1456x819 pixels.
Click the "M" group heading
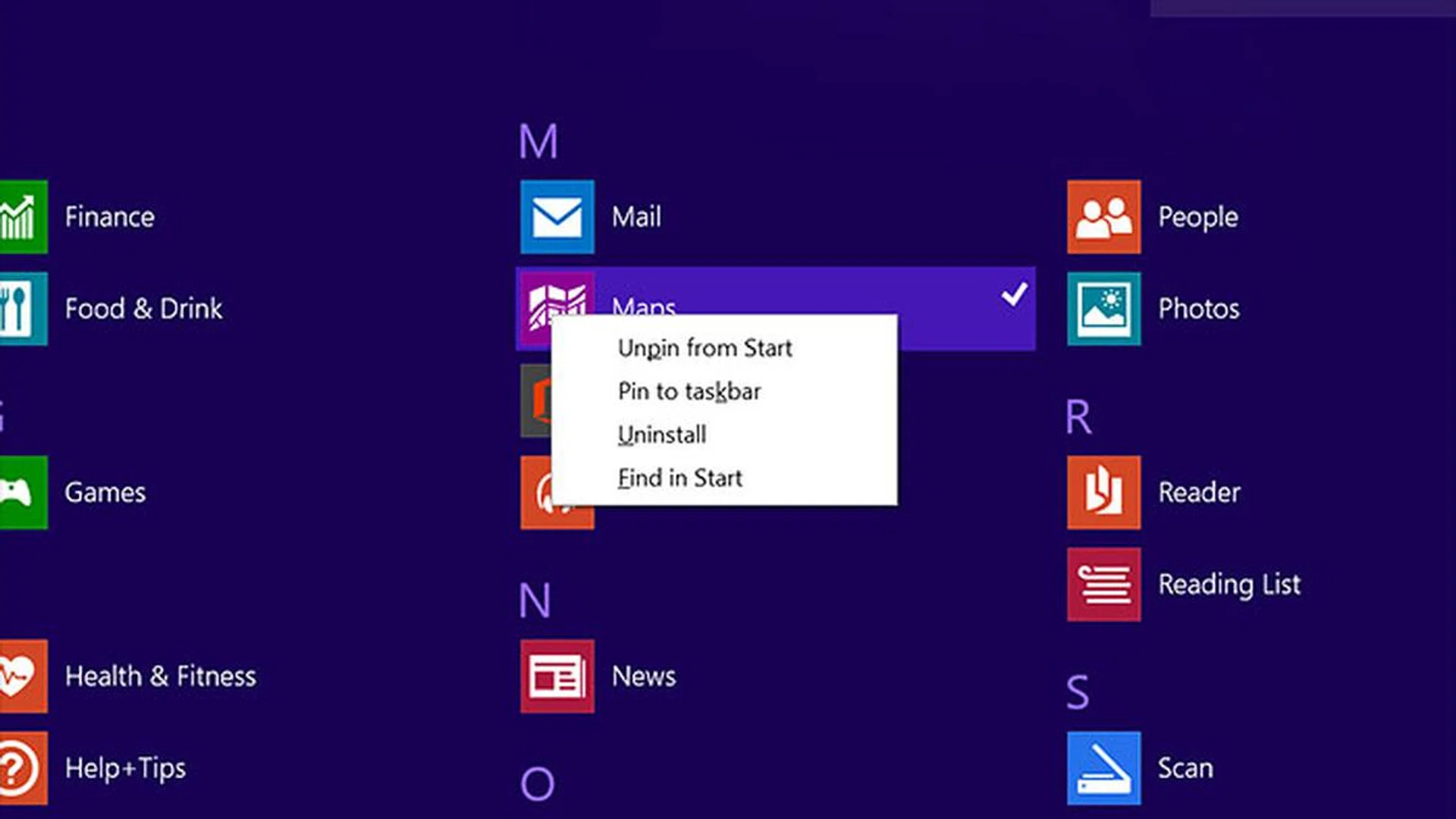tap(539, 140)
